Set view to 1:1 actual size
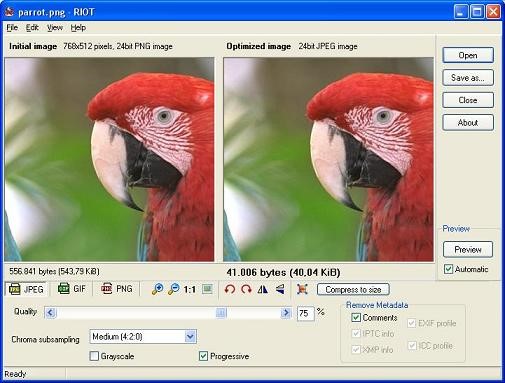This screenshot has width=505, height=383. point(189,289)
